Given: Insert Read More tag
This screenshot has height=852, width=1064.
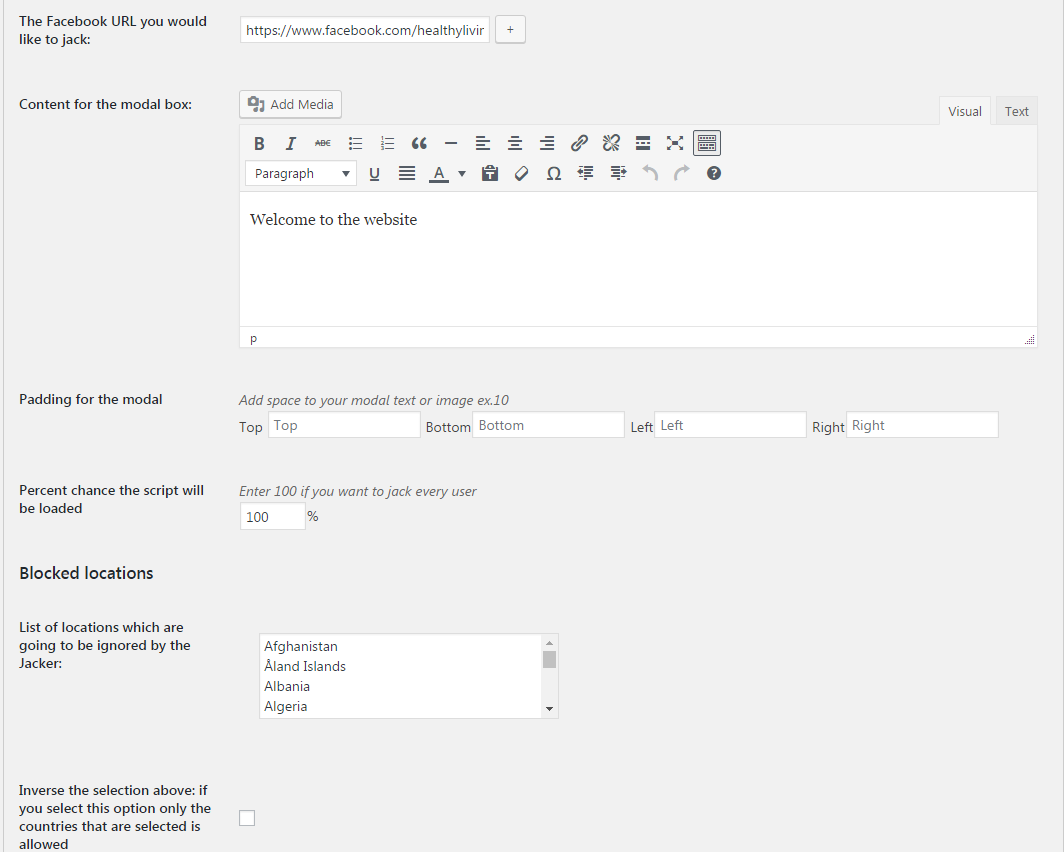Looking at the screenshot, I should [x=643, y=143].
